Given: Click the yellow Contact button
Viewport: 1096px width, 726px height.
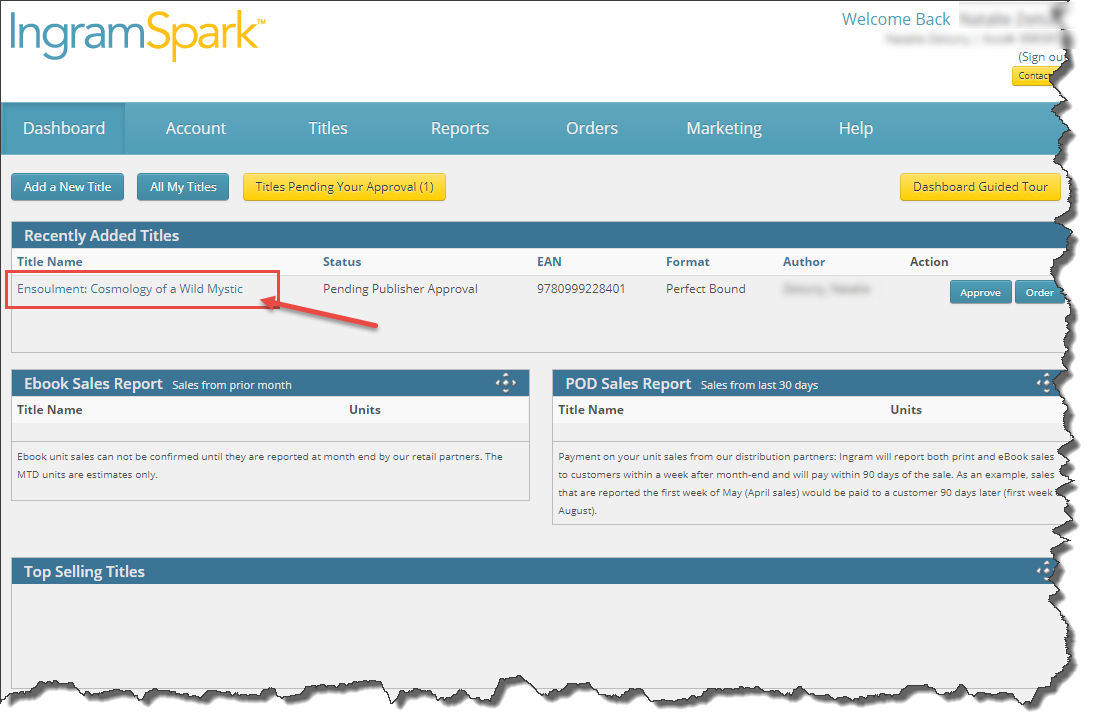Looking at the screenshot, I should [1033, 76].
